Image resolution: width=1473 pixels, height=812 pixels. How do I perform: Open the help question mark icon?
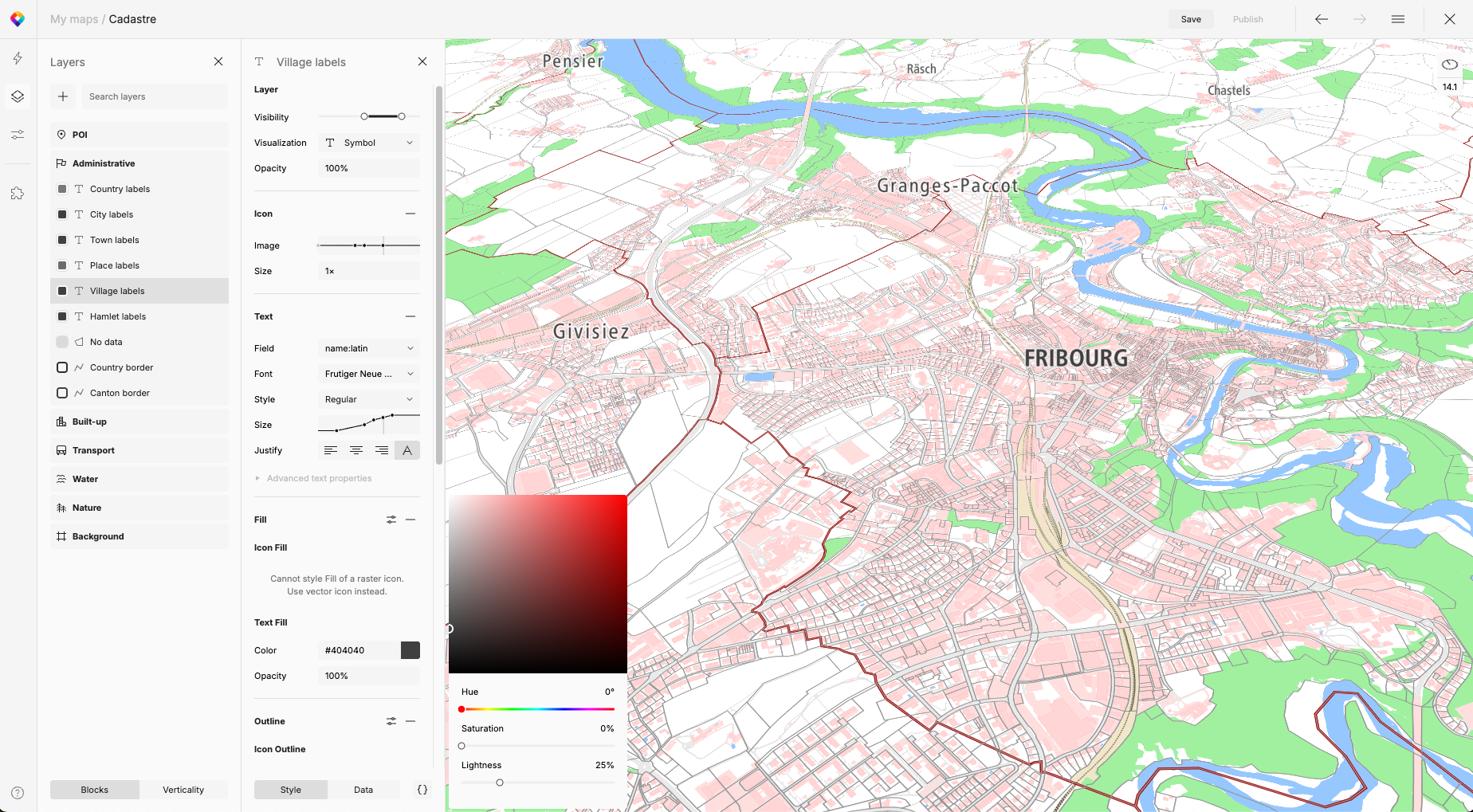point(18,793)
